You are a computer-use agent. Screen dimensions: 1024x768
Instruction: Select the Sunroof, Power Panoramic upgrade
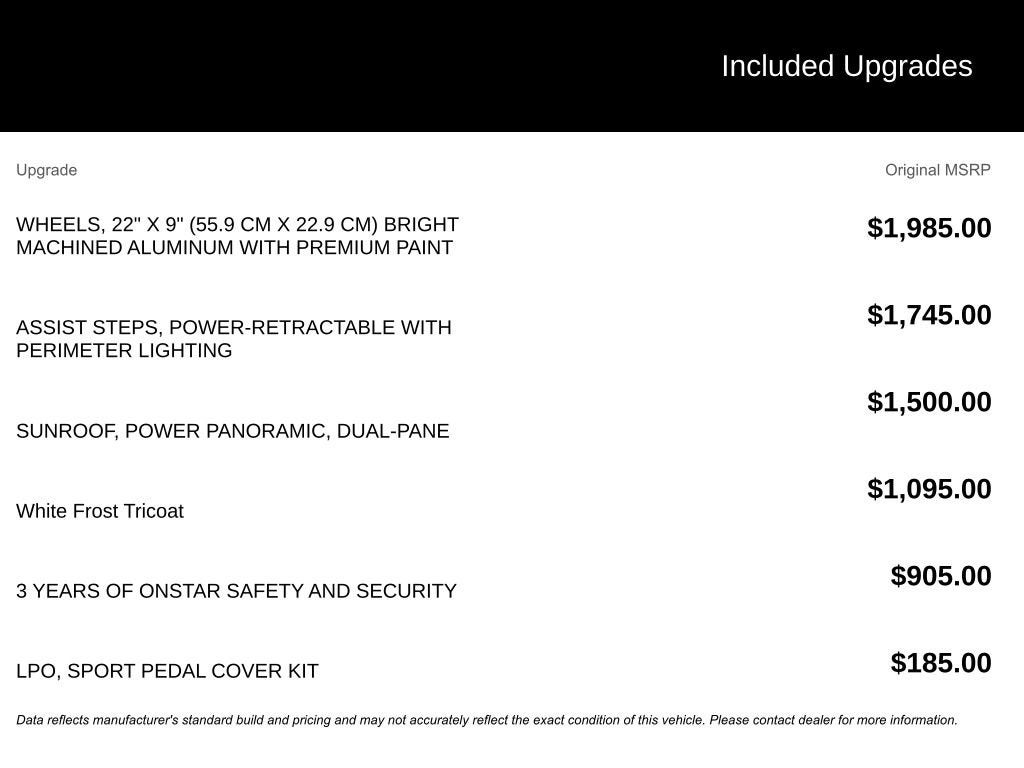click(232, 431)
